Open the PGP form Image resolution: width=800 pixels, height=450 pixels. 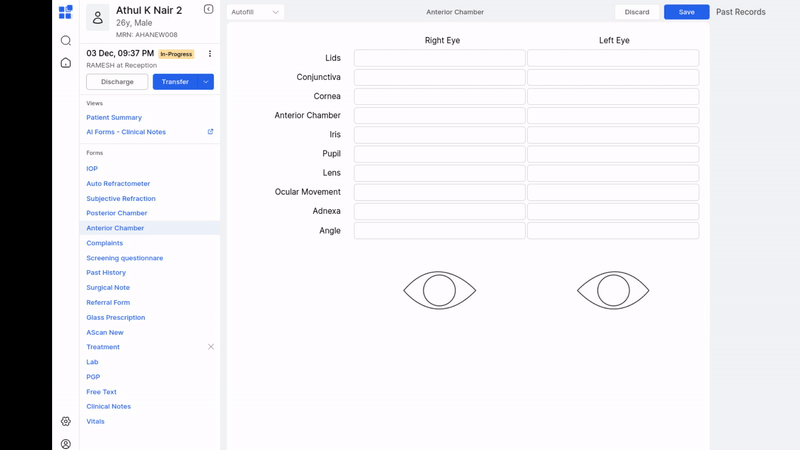pos(93,377)
